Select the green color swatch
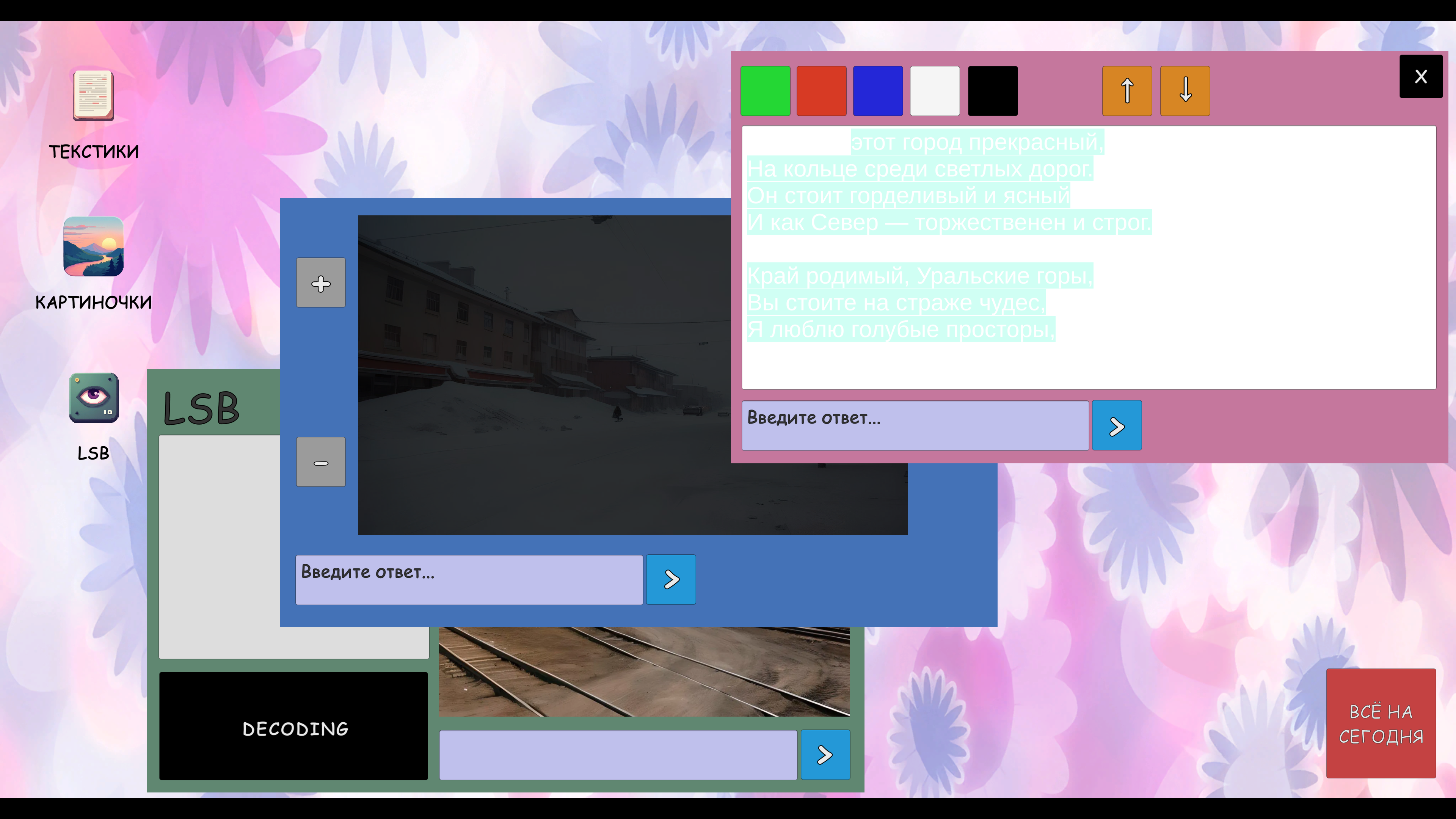The width and height of the screenshot is (1456, 819). [765, 91]
